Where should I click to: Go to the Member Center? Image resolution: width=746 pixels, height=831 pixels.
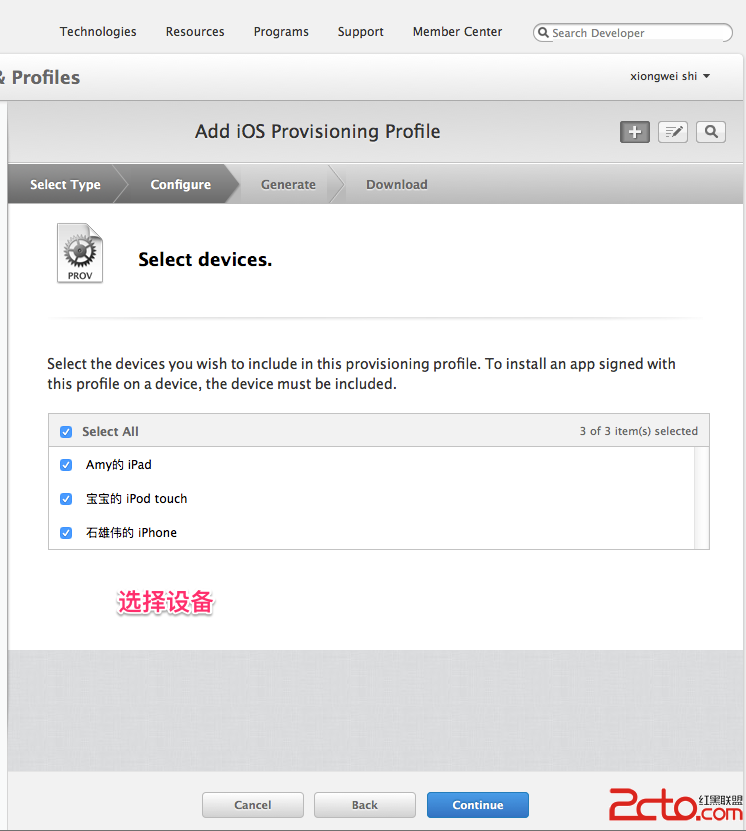[x=457, y=32]
